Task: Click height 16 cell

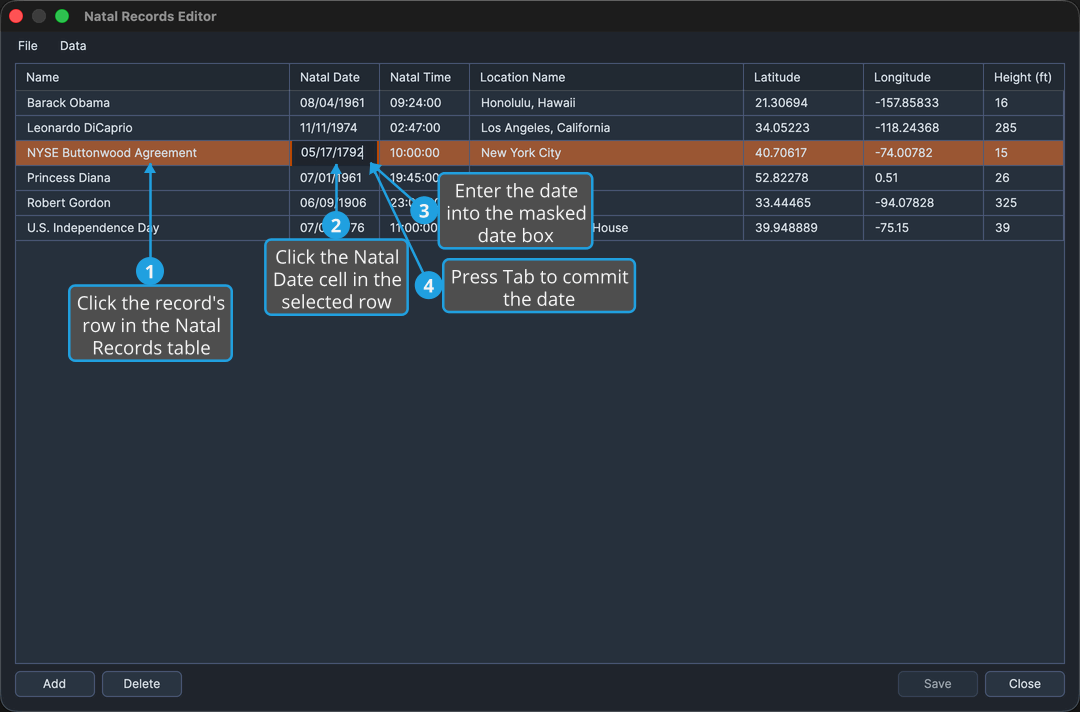Action: click(1024, 103)
